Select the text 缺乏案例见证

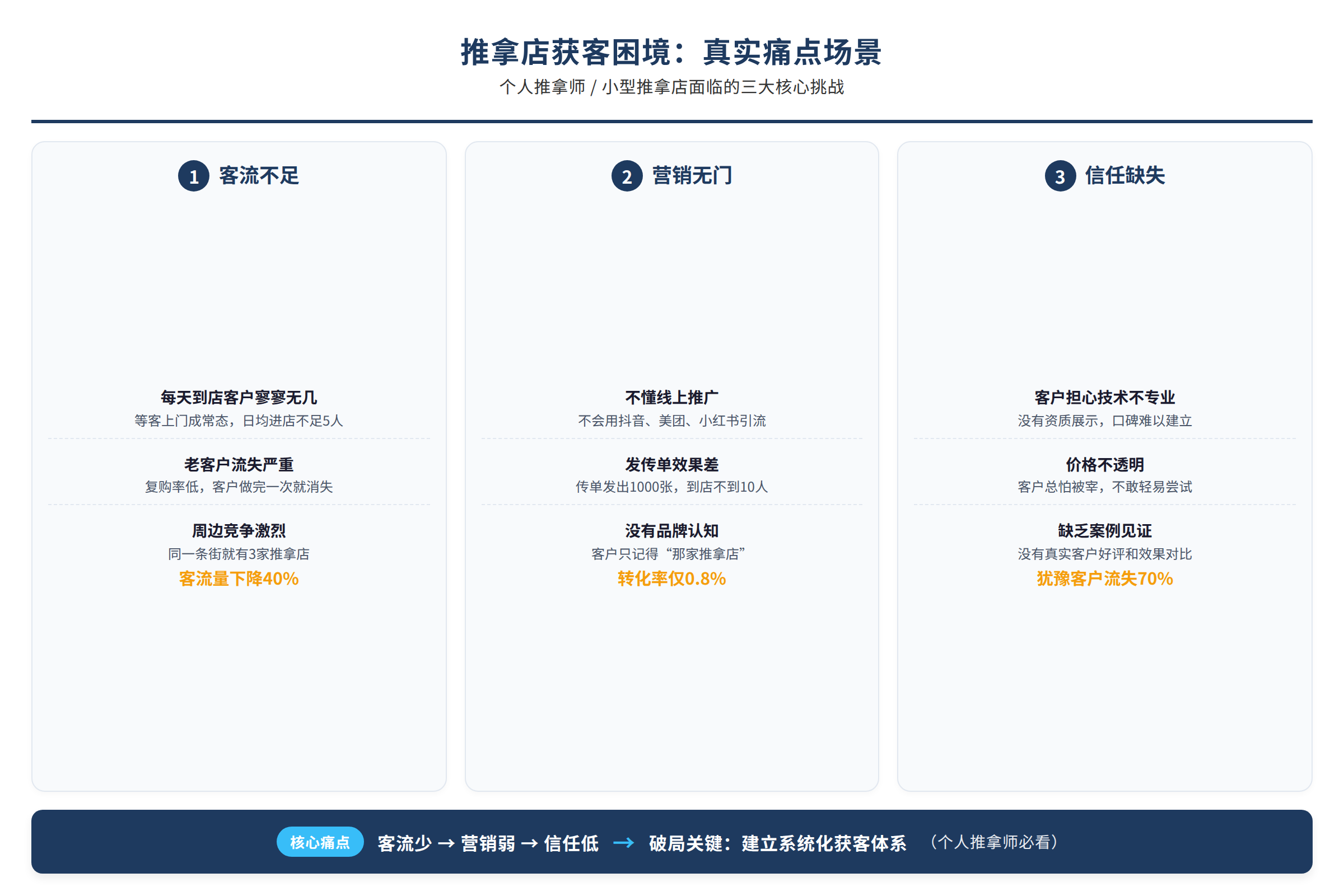pos(1104,530)
